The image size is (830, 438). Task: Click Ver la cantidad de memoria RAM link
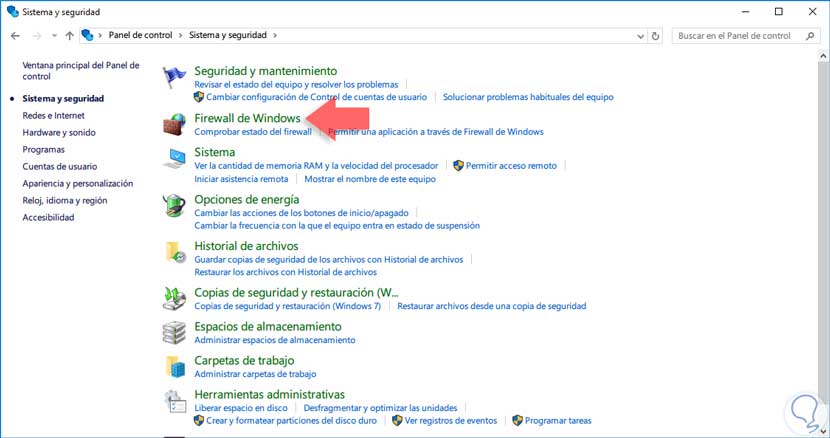(316, 166)
